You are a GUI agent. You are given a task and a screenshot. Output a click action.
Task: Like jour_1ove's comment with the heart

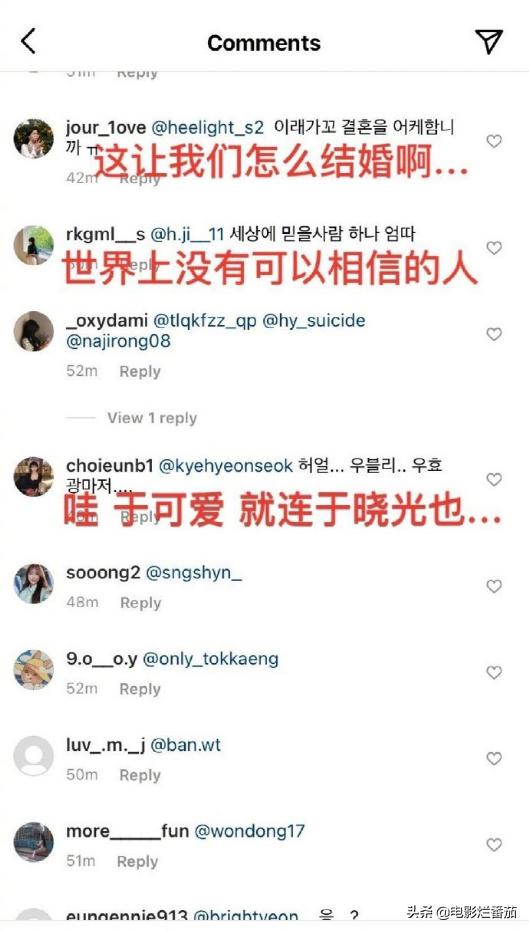click(x=494, y=141)
